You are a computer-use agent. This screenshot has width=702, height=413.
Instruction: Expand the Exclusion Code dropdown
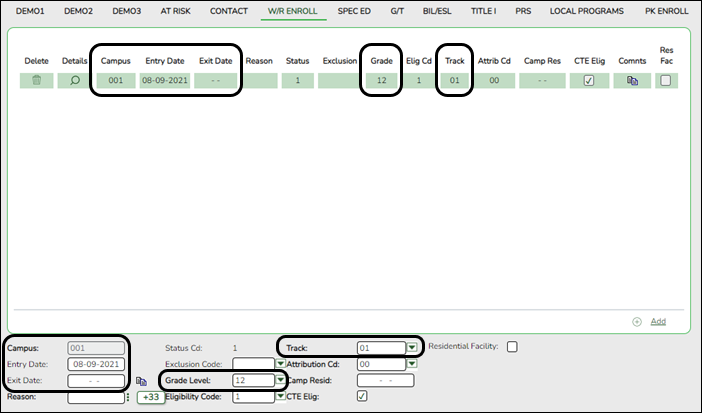pyautogui.click(x=280, y=364)
